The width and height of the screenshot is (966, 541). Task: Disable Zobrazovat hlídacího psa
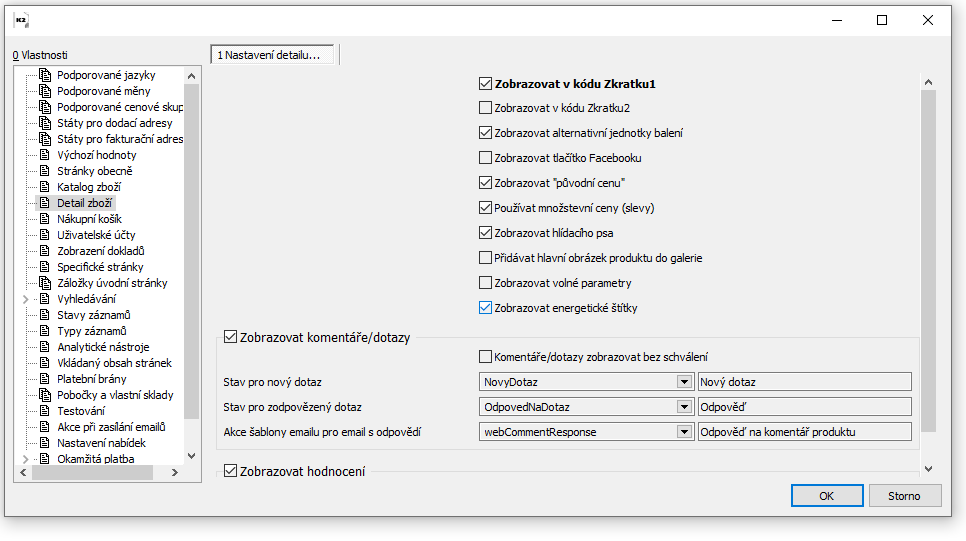point(485,233)
